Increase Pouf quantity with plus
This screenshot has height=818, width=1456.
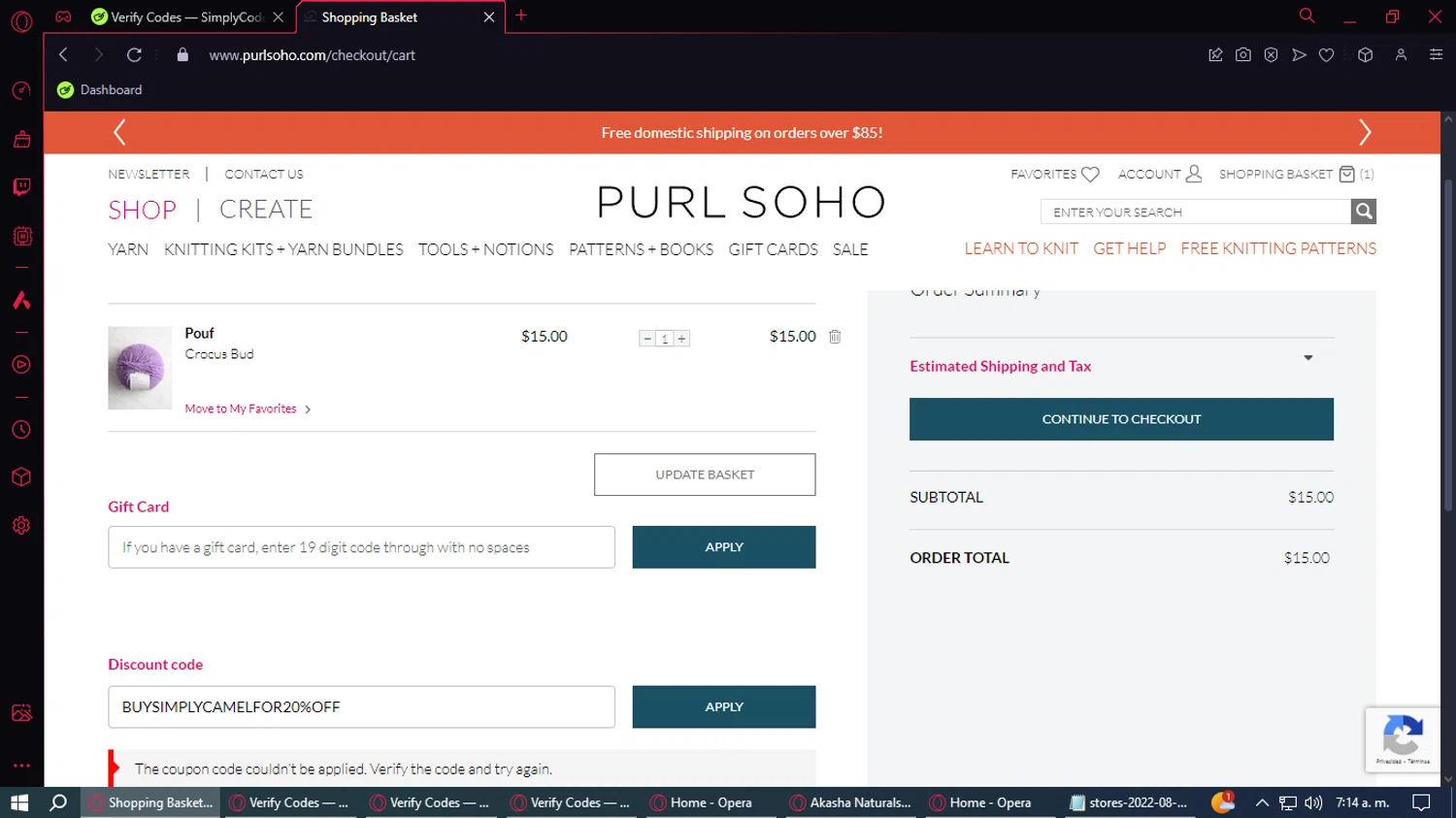pyautogui.click(x=682, y=339)
